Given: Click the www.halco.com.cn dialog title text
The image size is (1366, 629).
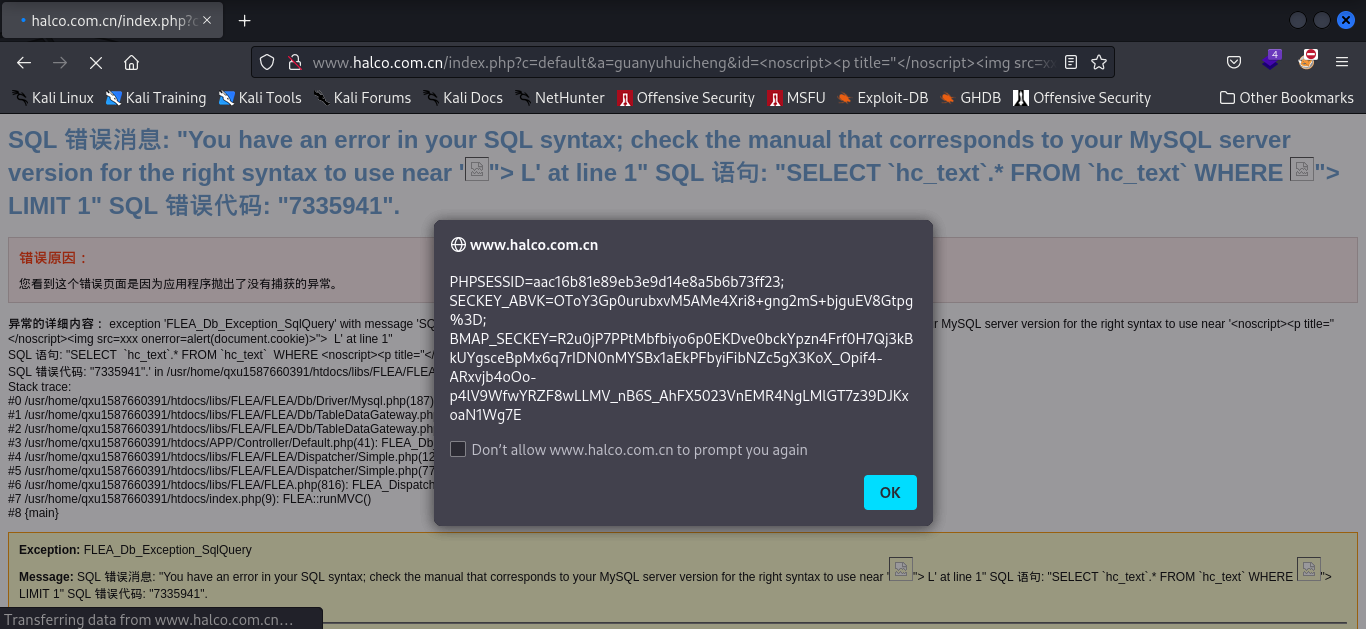Looking at the screenshot, I should coord(534,245).
